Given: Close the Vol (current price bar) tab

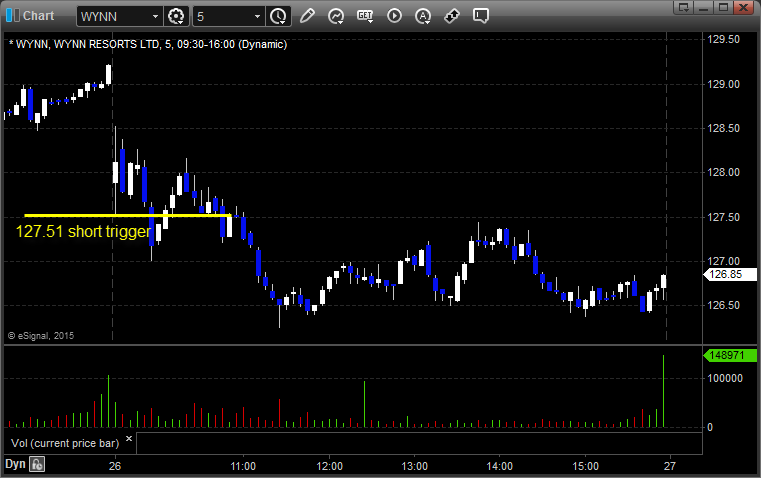Looking at the screenshot, I should click(x=128, y=438).
